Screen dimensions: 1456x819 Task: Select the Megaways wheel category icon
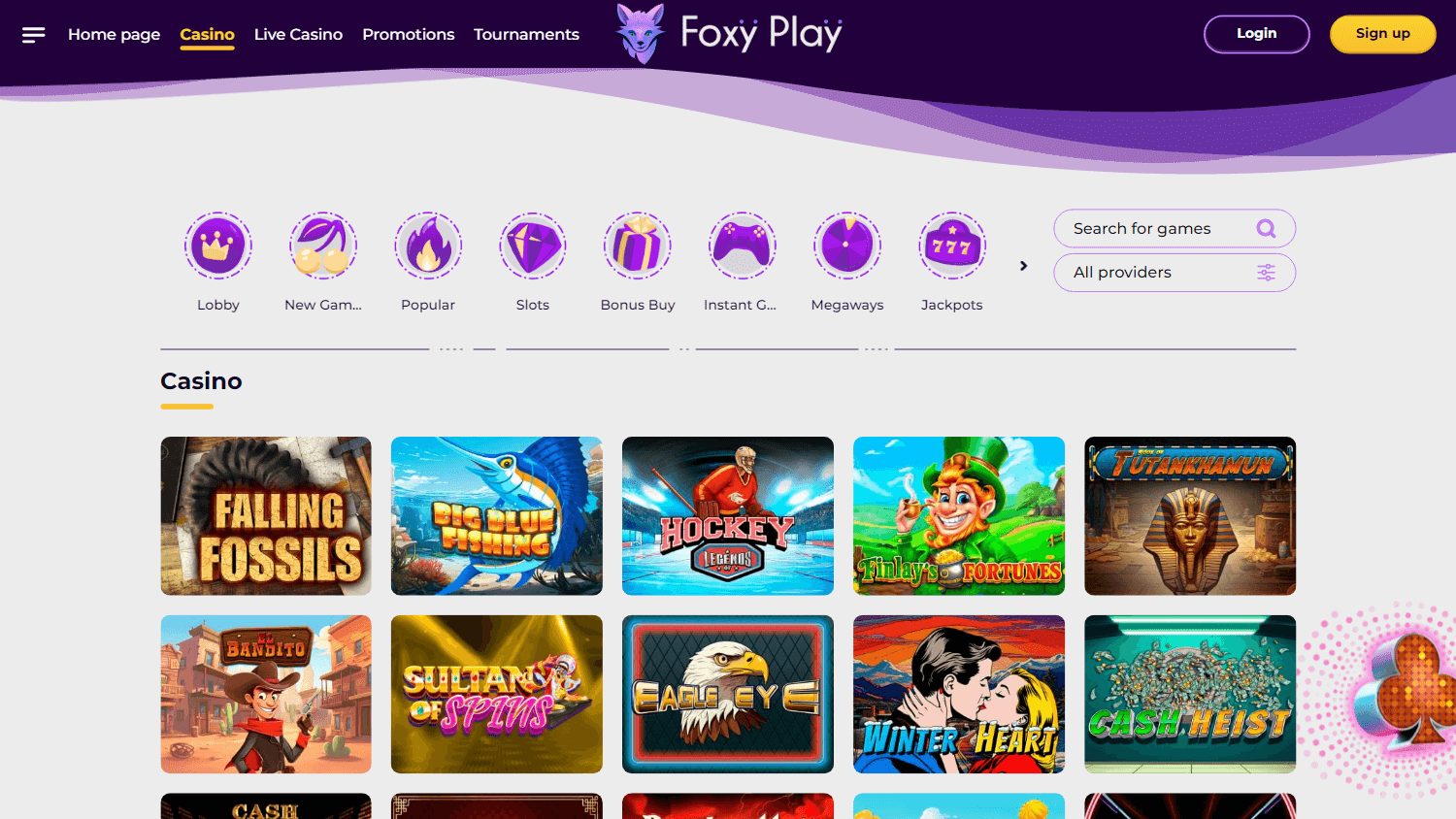[x=847, y=246]
